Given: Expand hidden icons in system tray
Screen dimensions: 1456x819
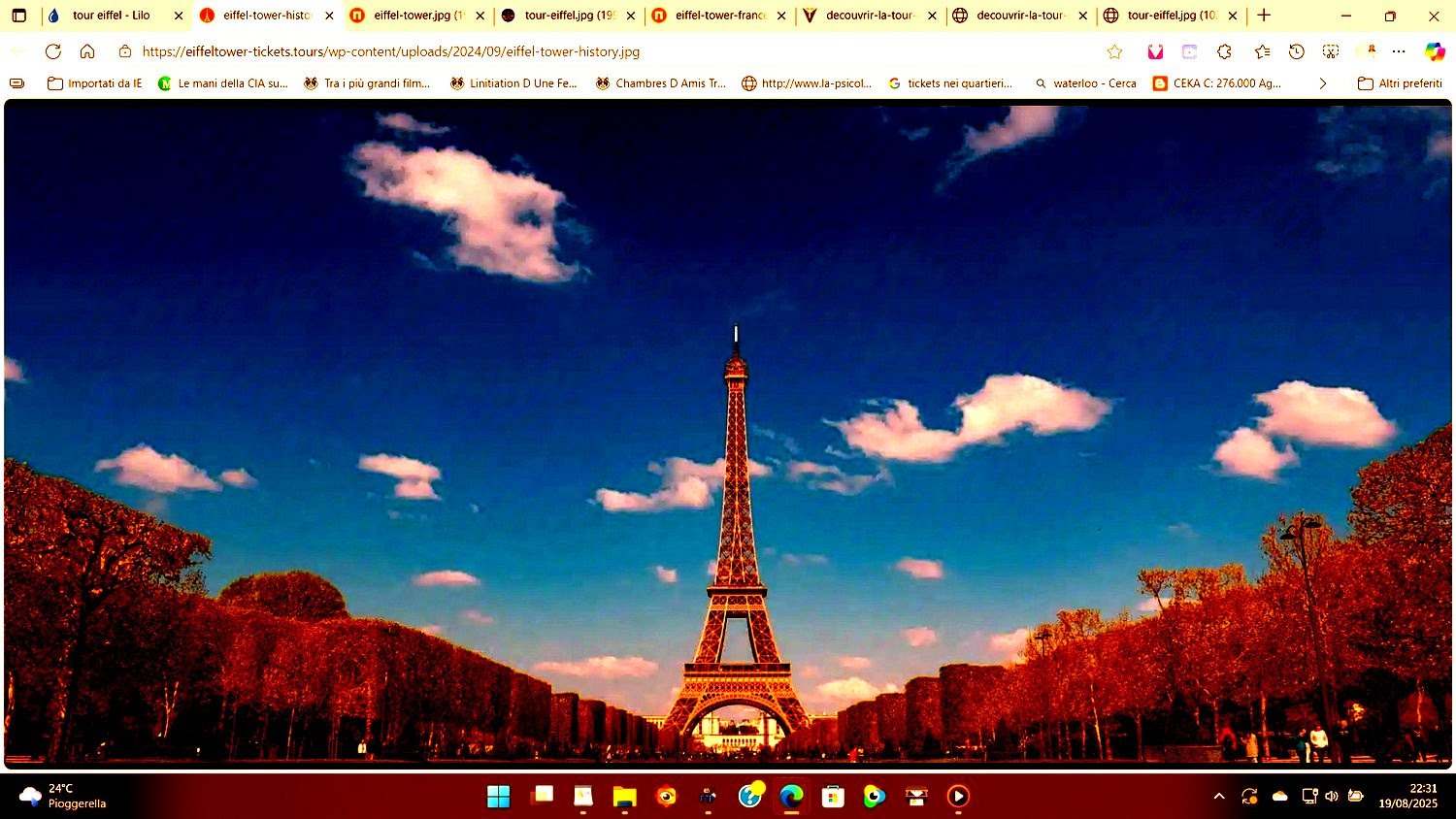Looking at the screenshot, I should [1219, 796].
